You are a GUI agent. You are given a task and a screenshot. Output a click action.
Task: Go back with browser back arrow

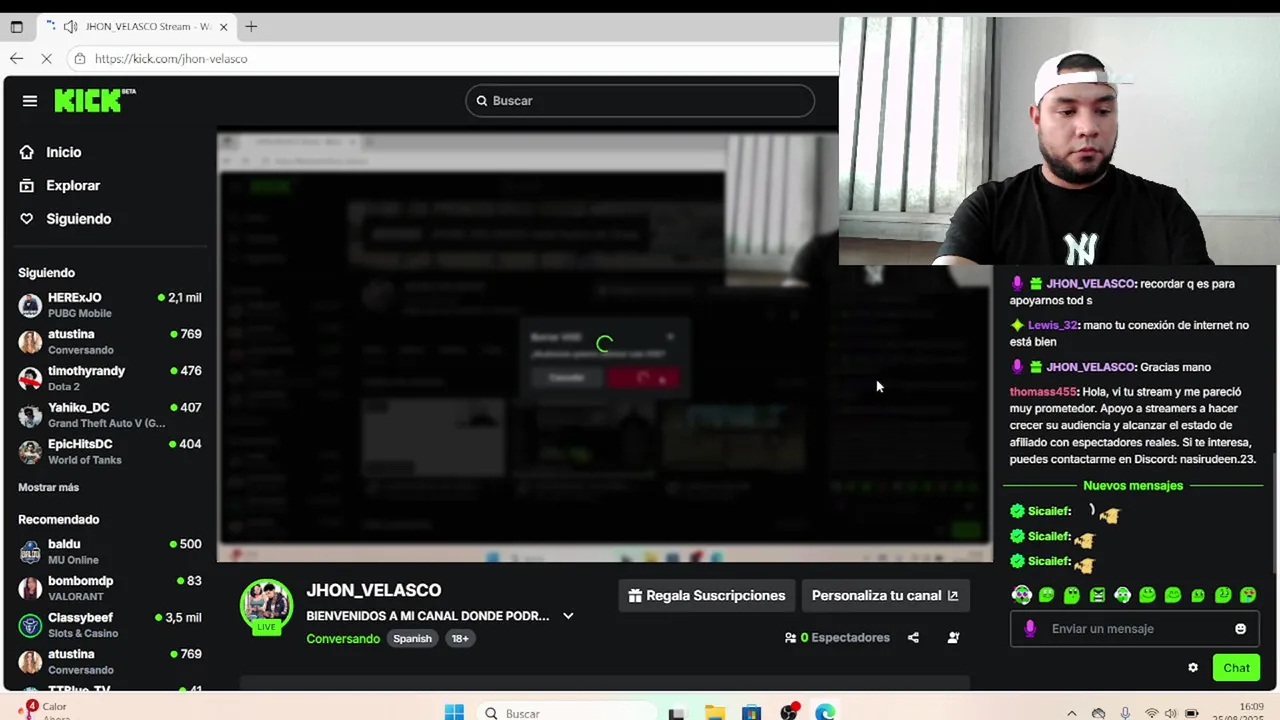(x=16, y=58)
